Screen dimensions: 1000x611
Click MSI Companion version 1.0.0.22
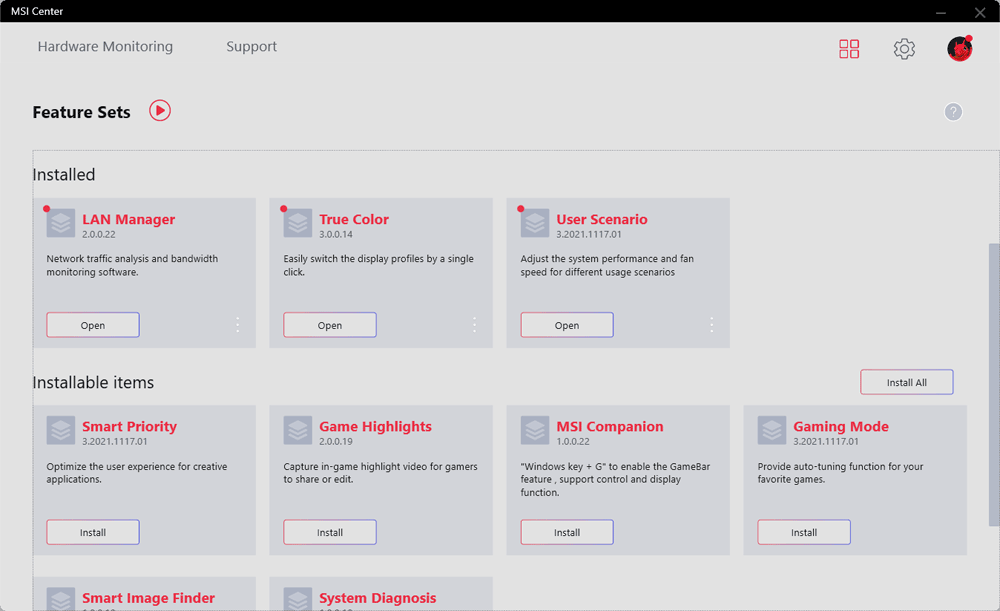pos(573,441)
